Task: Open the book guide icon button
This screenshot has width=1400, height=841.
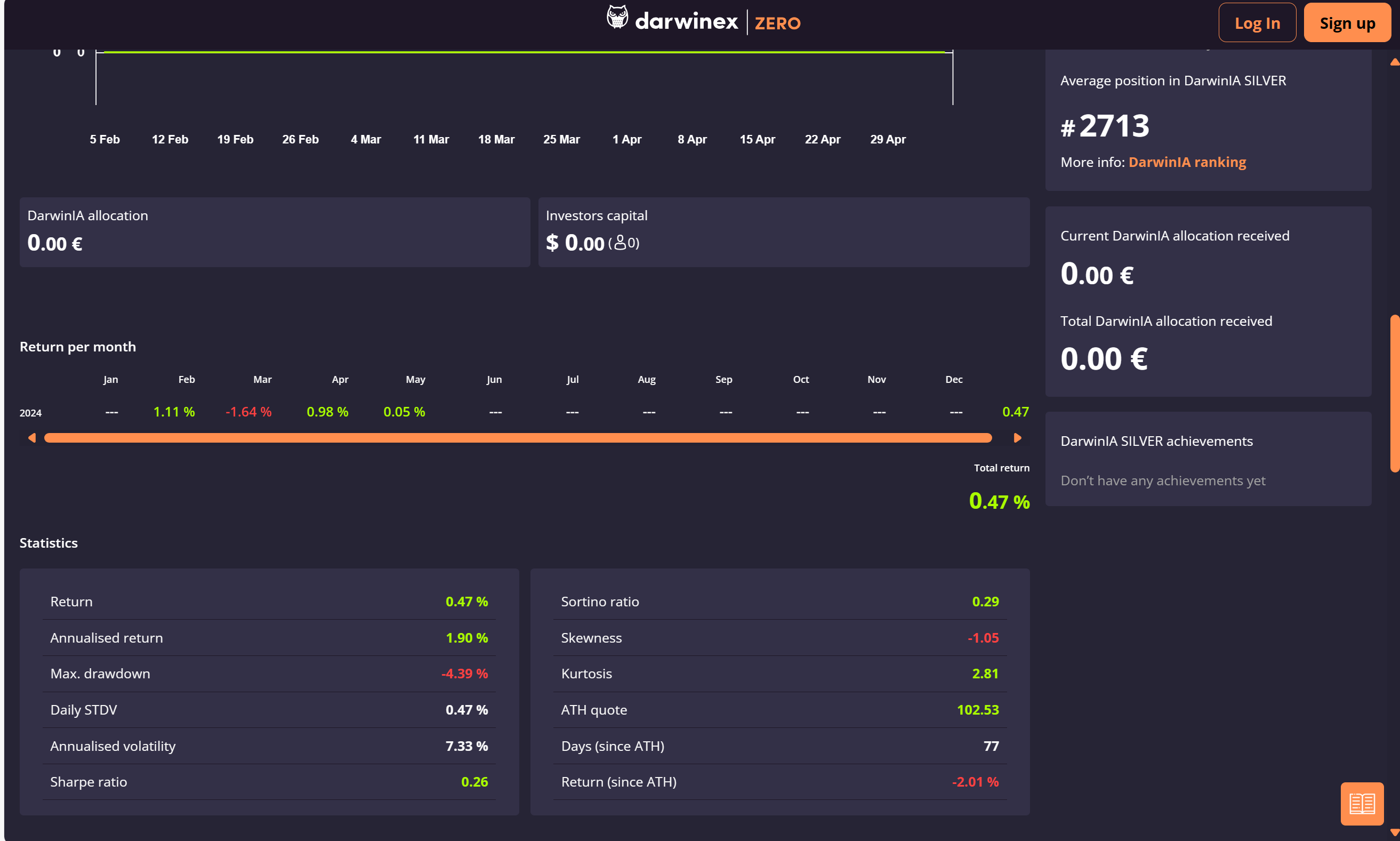Action: [x=1362, y=803]
